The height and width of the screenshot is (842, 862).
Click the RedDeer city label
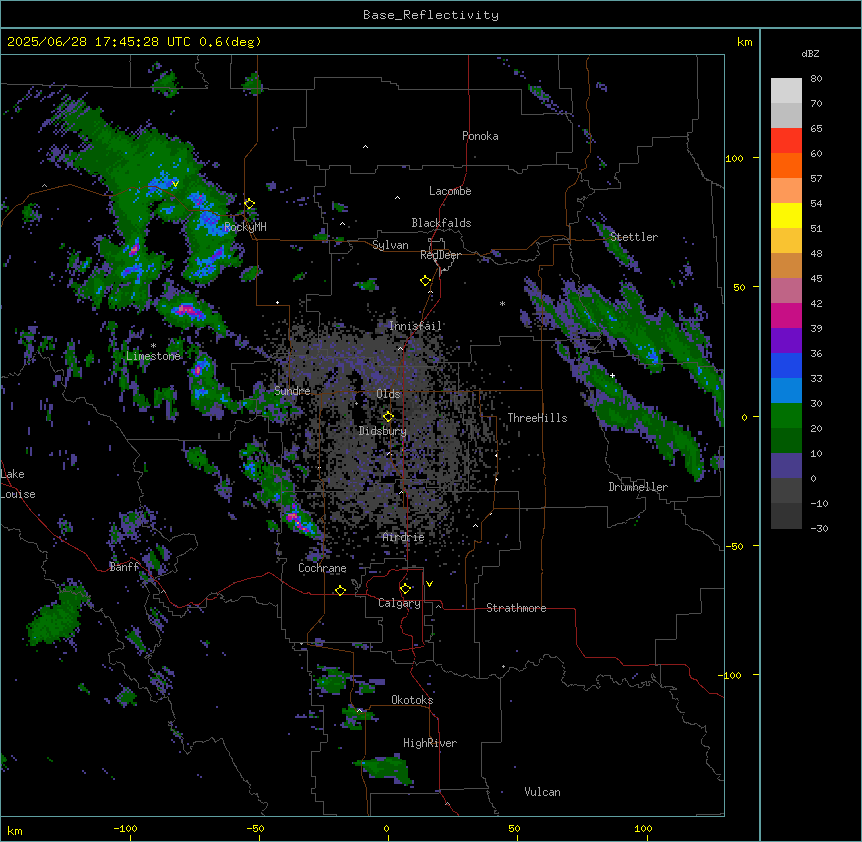pos(440,255)
